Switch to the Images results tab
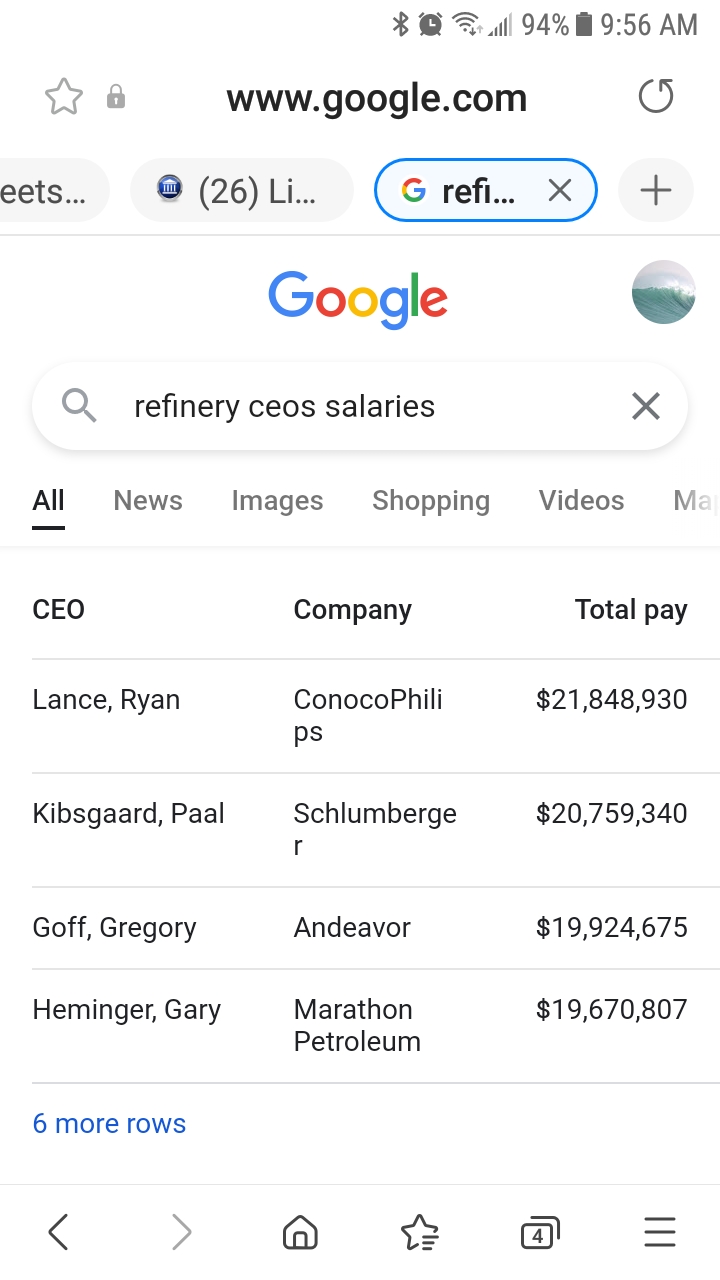 tap(277, 501)
